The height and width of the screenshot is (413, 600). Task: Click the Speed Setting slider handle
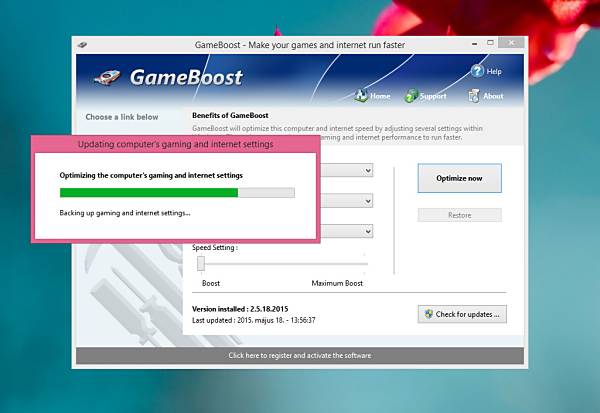point(201,263)
